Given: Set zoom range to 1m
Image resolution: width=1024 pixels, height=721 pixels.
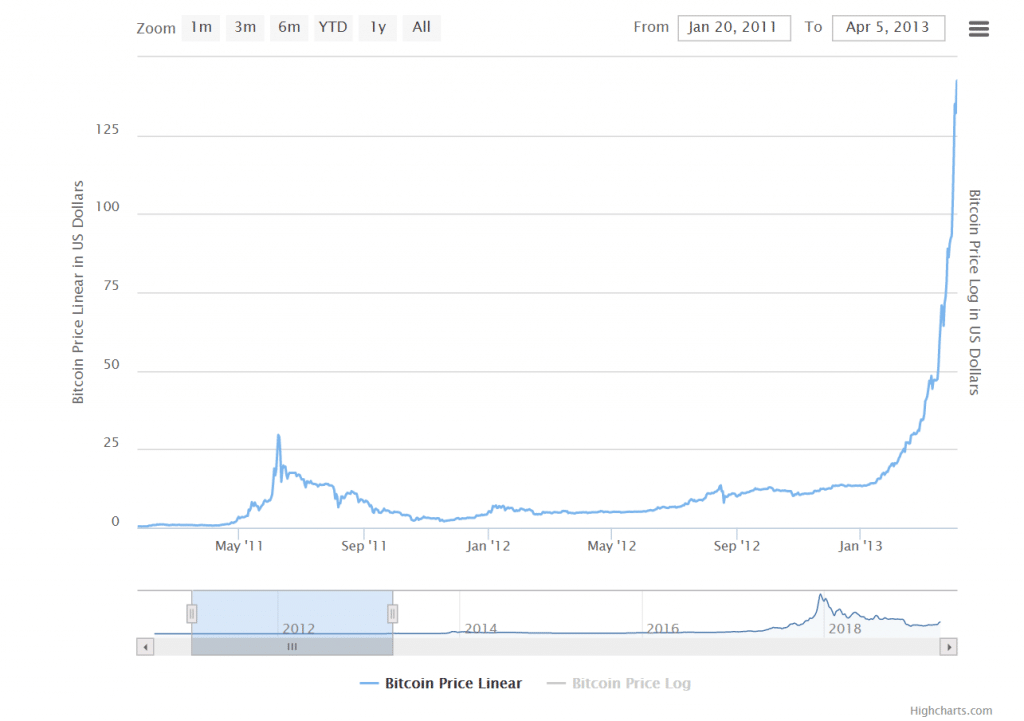Looking at the screenshot, I should click(x=201, y=27).
